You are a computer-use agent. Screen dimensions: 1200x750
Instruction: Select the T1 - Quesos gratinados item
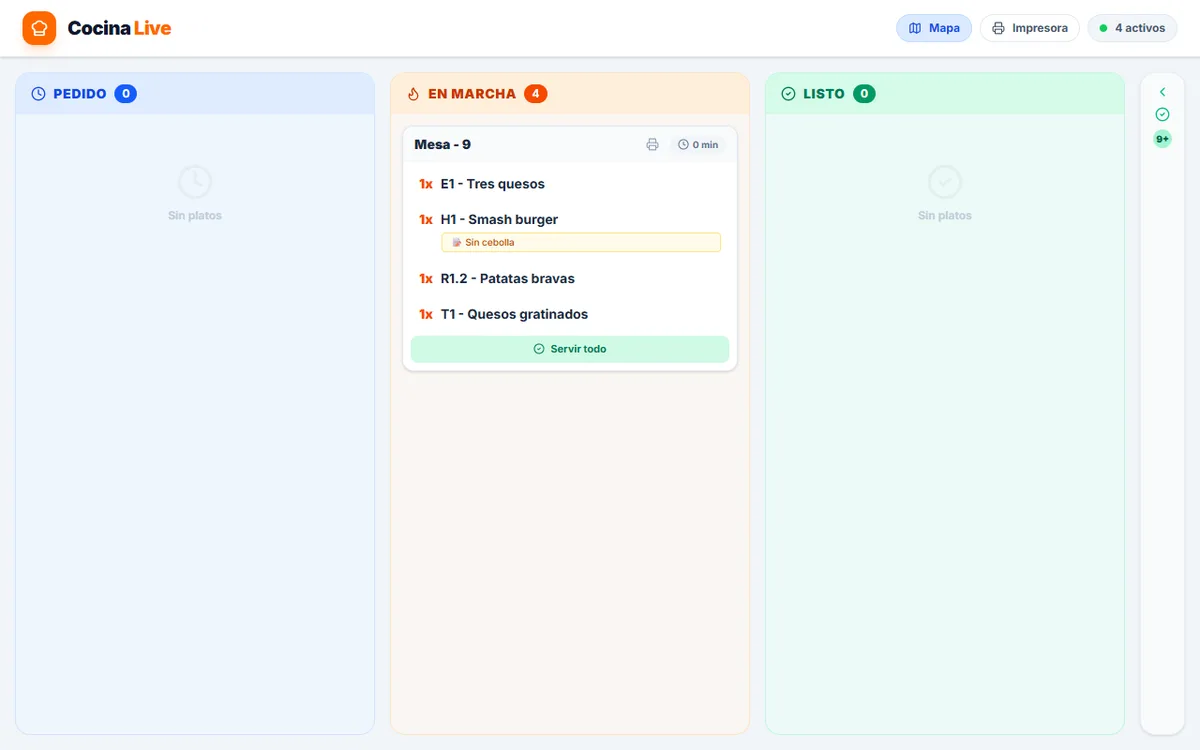pos(570,314)
